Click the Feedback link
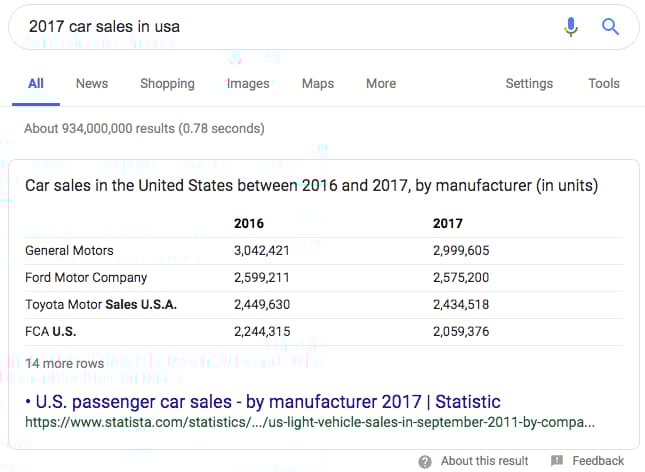645x472 pixels. 598,461
